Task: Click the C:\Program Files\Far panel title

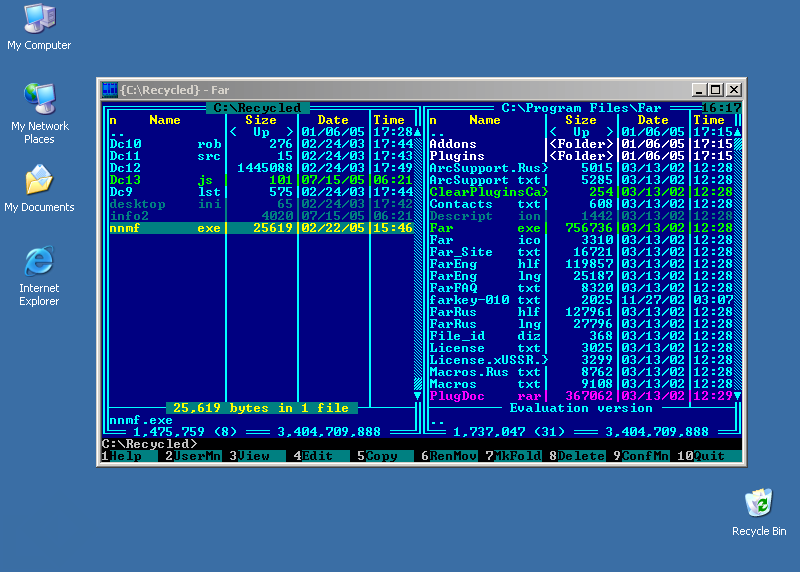Action: 581,108
